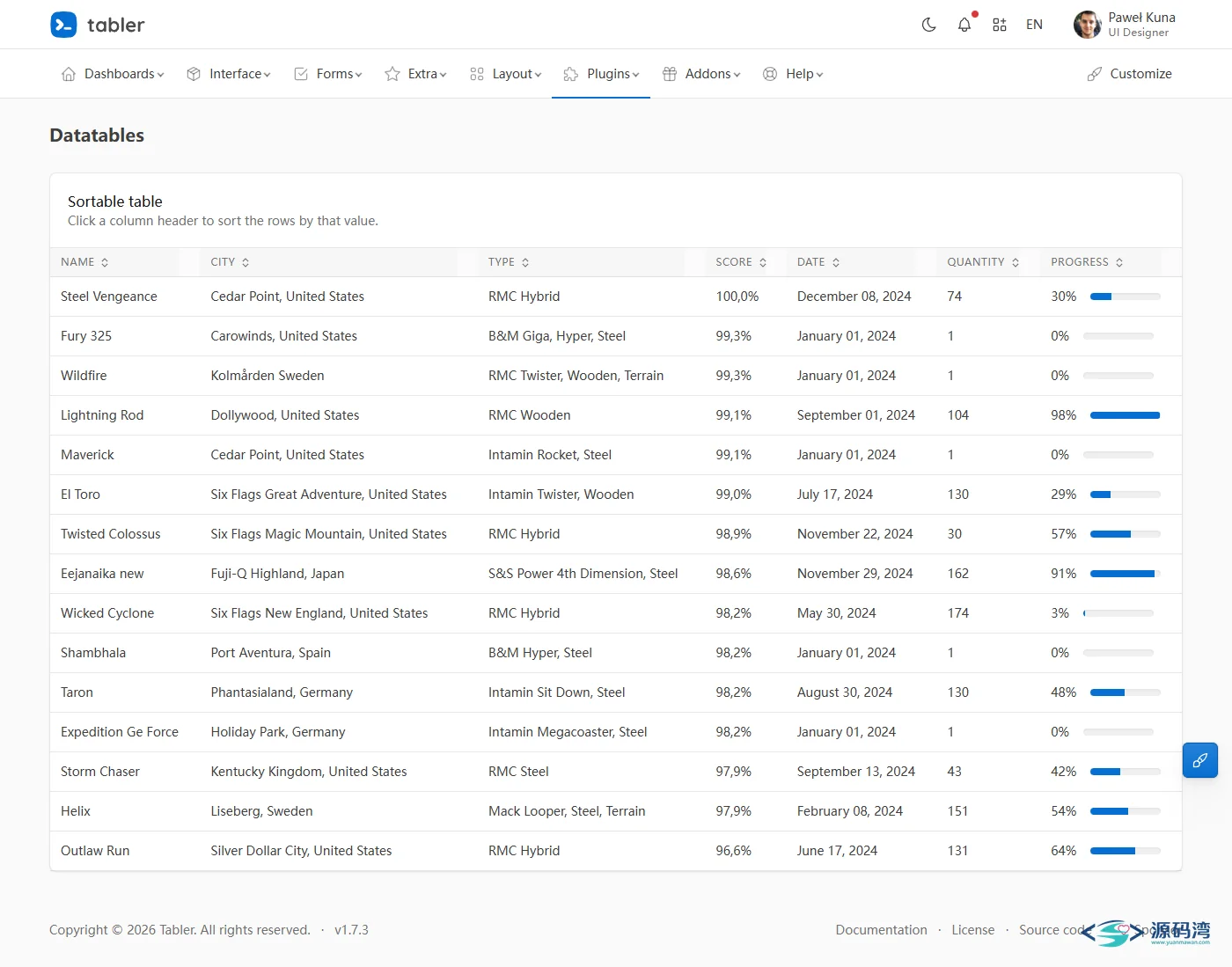Expand the Help dropdown
The width and height of the screenshot is (1232, 967).
pos(793,74)
